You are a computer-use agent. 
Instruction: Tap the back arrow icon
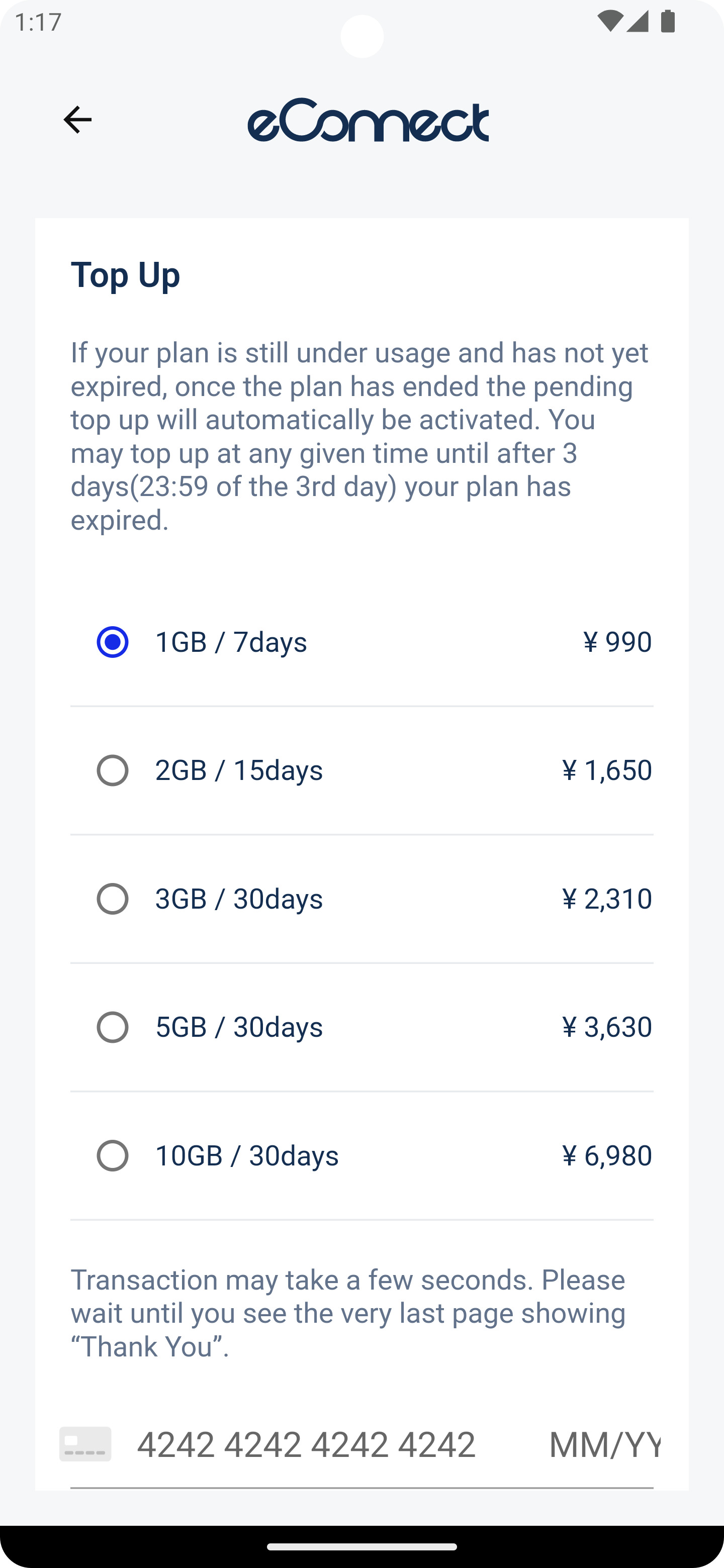(77, 119)
